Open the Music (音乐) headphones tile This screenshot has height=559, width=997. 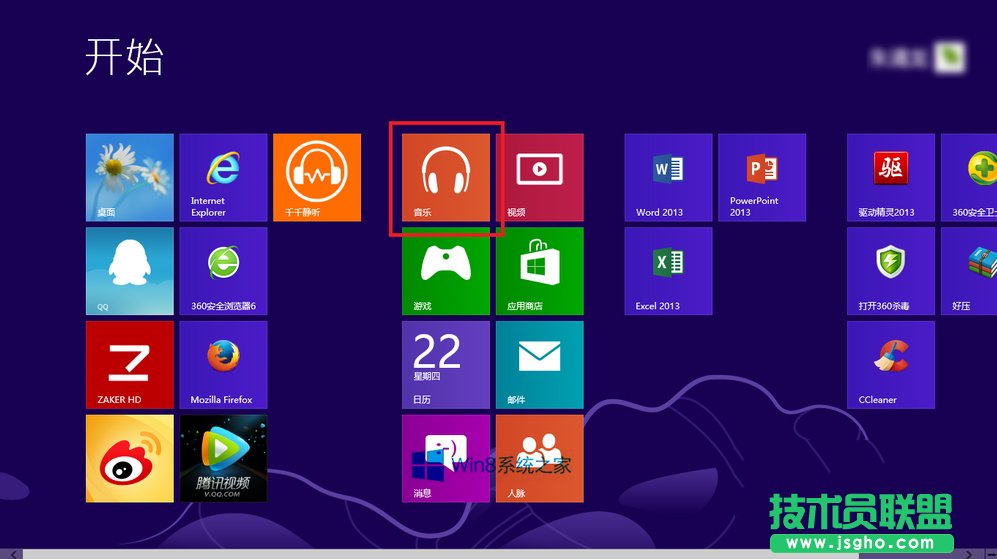(x=446, y=177)
